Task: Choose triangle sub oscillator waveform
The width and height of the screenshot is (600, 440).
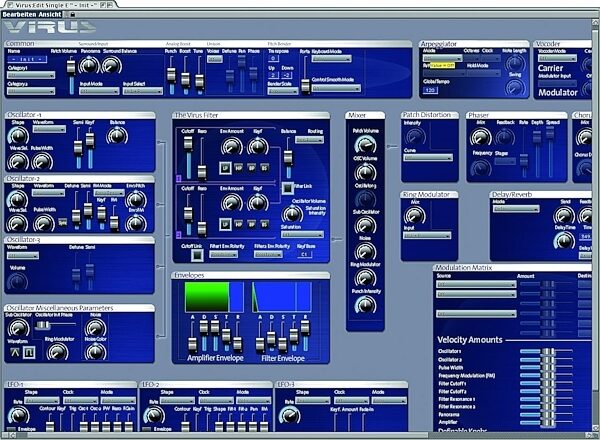Action: tap(15, 352)
